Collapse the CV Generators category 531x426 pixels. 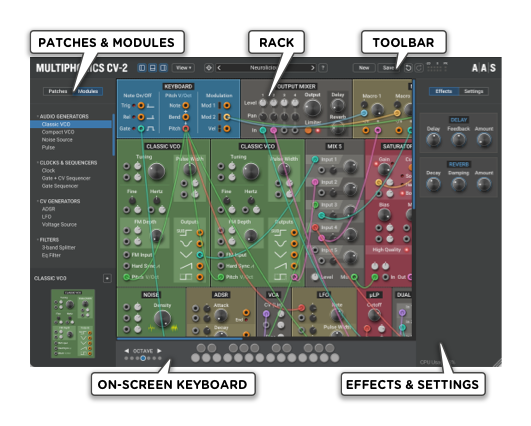(x=38, y=201)
